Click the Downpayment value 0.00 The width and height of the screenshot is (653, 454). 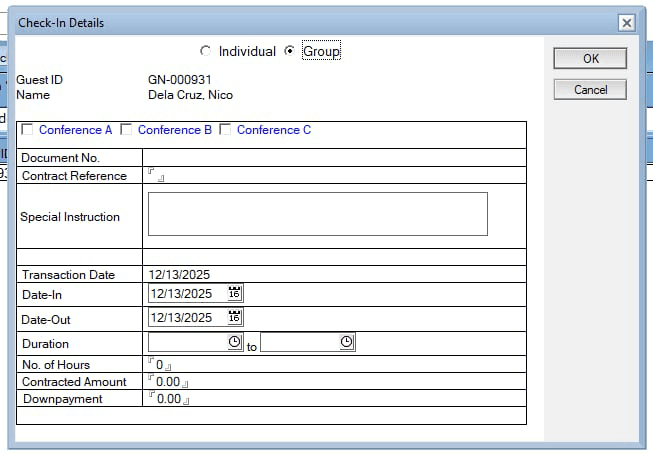click(169, 399)
